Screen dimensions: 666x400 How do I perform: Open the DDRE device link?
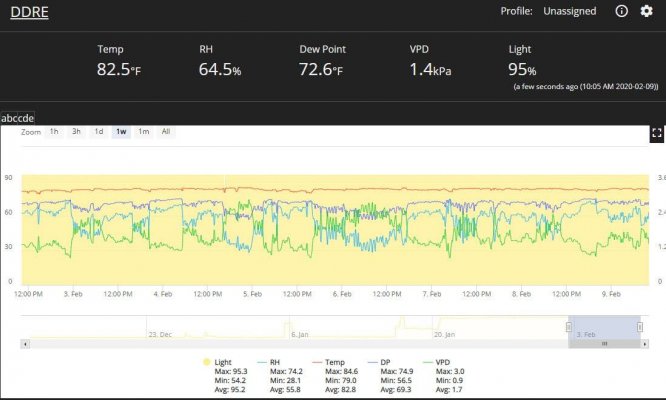(x=29, y=12)
